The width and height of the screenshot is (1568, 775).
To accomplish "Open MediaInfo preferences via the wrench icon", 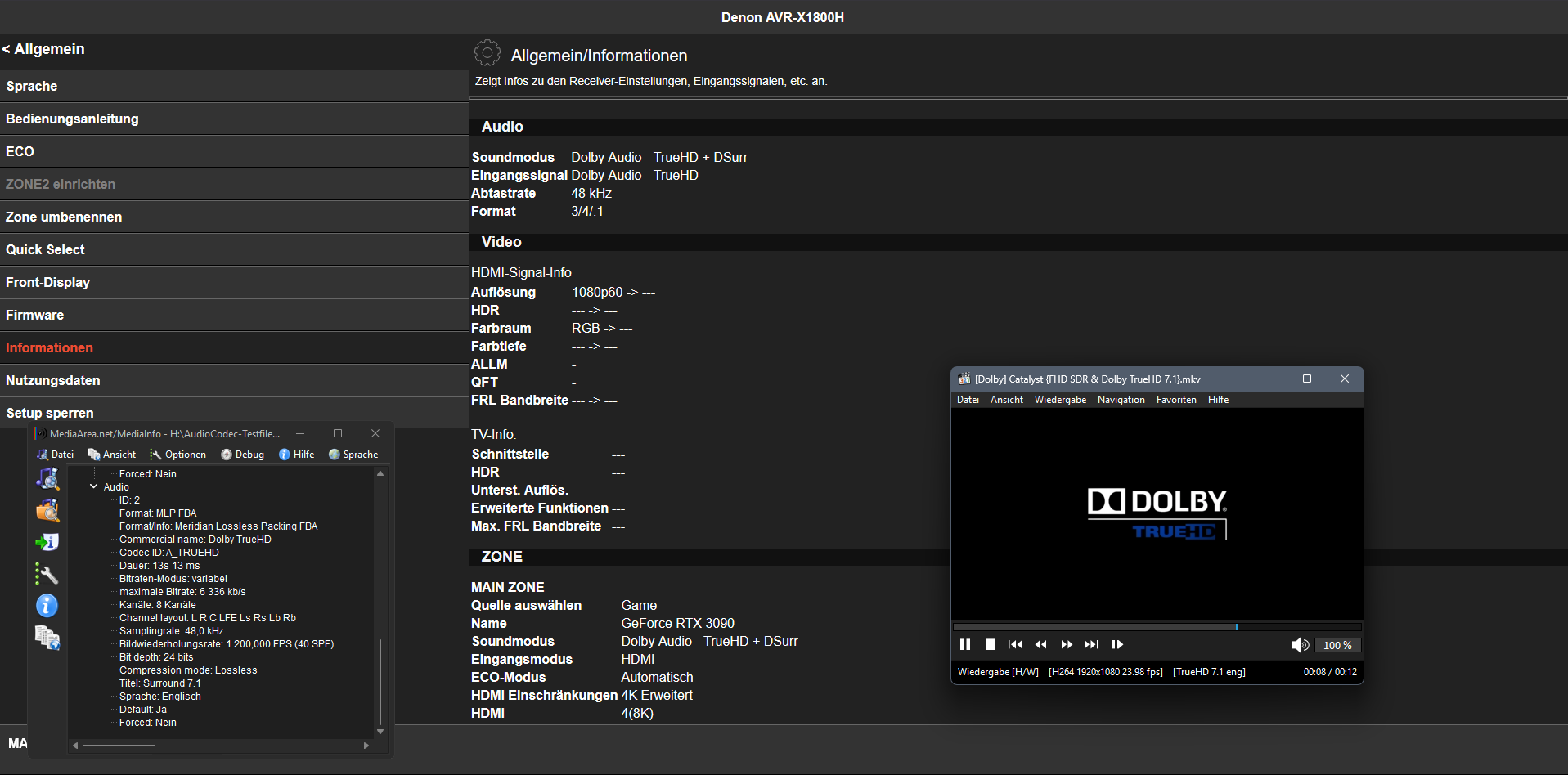I will click(47, 574).
